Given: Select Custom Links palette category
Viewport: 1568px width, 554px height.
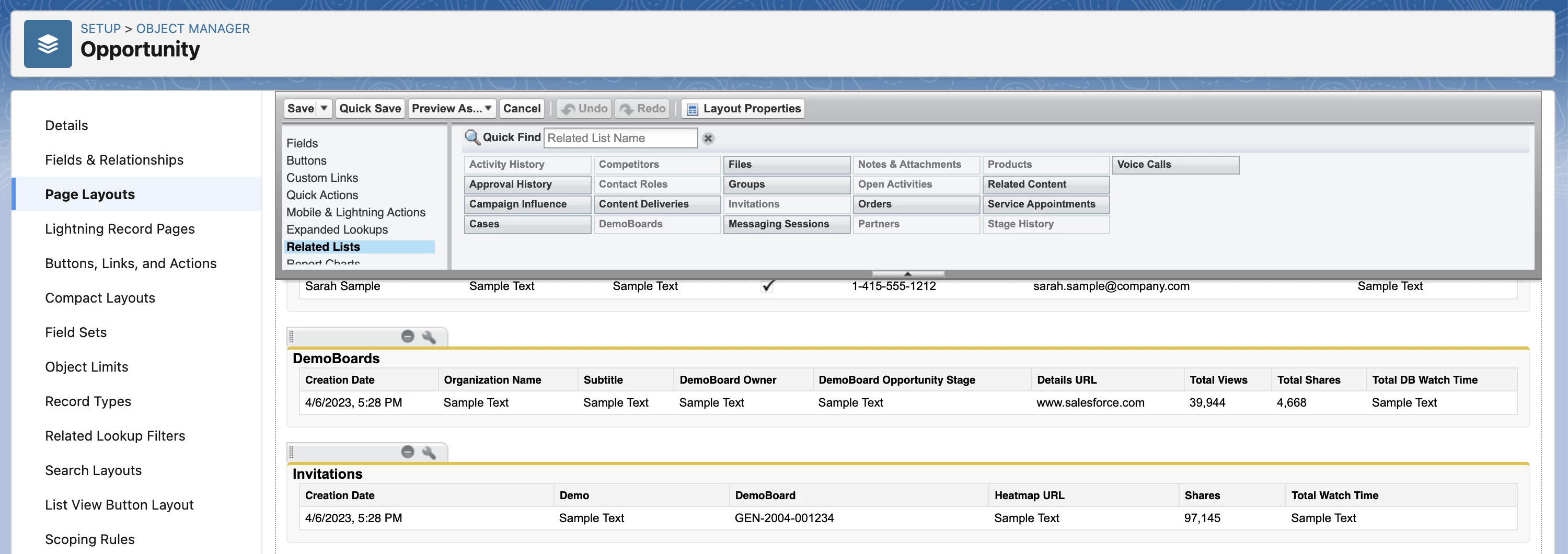Looking at the screenshot, I should (322, 178).
